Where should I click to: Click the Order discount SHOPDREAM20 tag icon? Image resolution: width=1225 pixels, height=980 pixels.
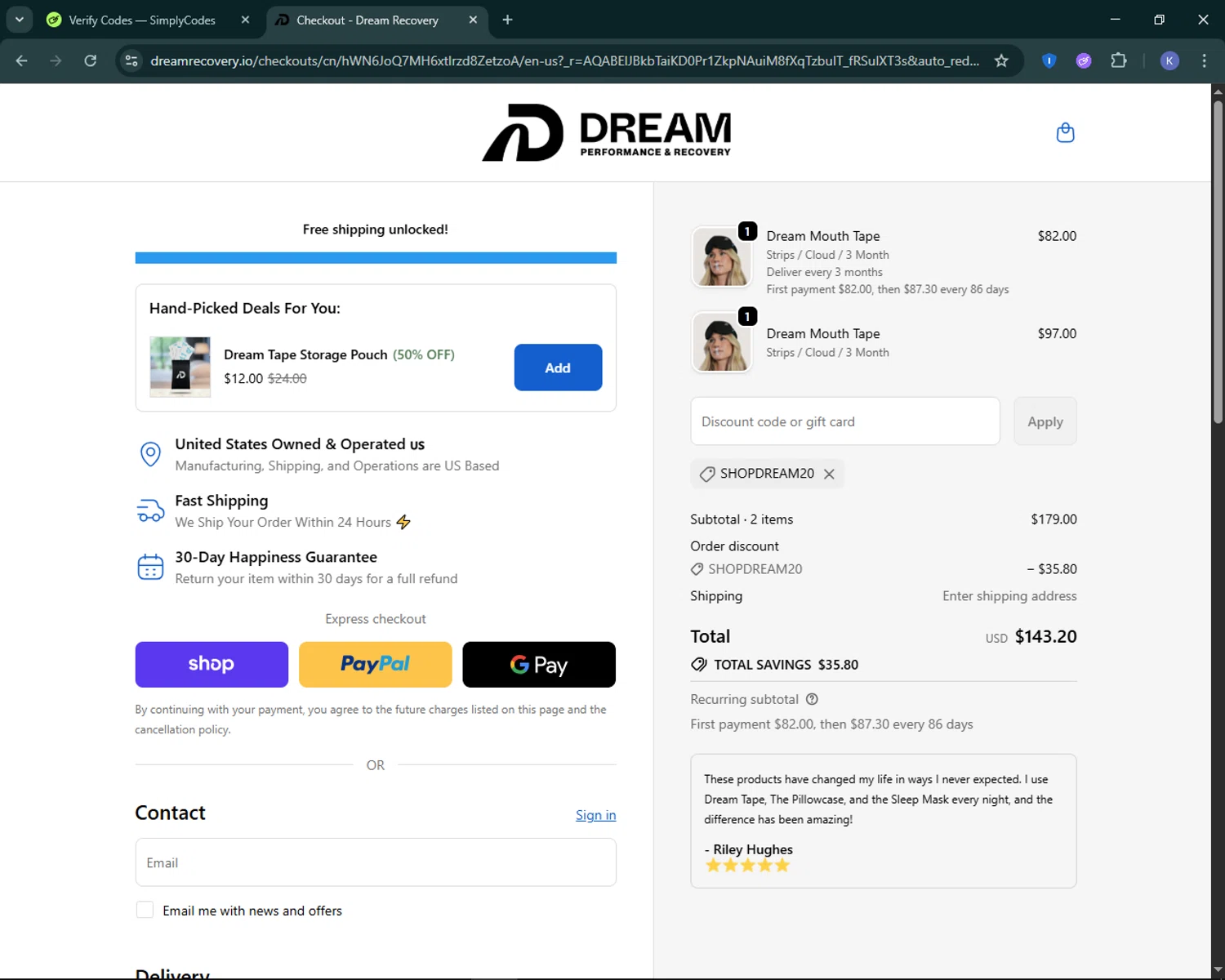click(697, 569)
